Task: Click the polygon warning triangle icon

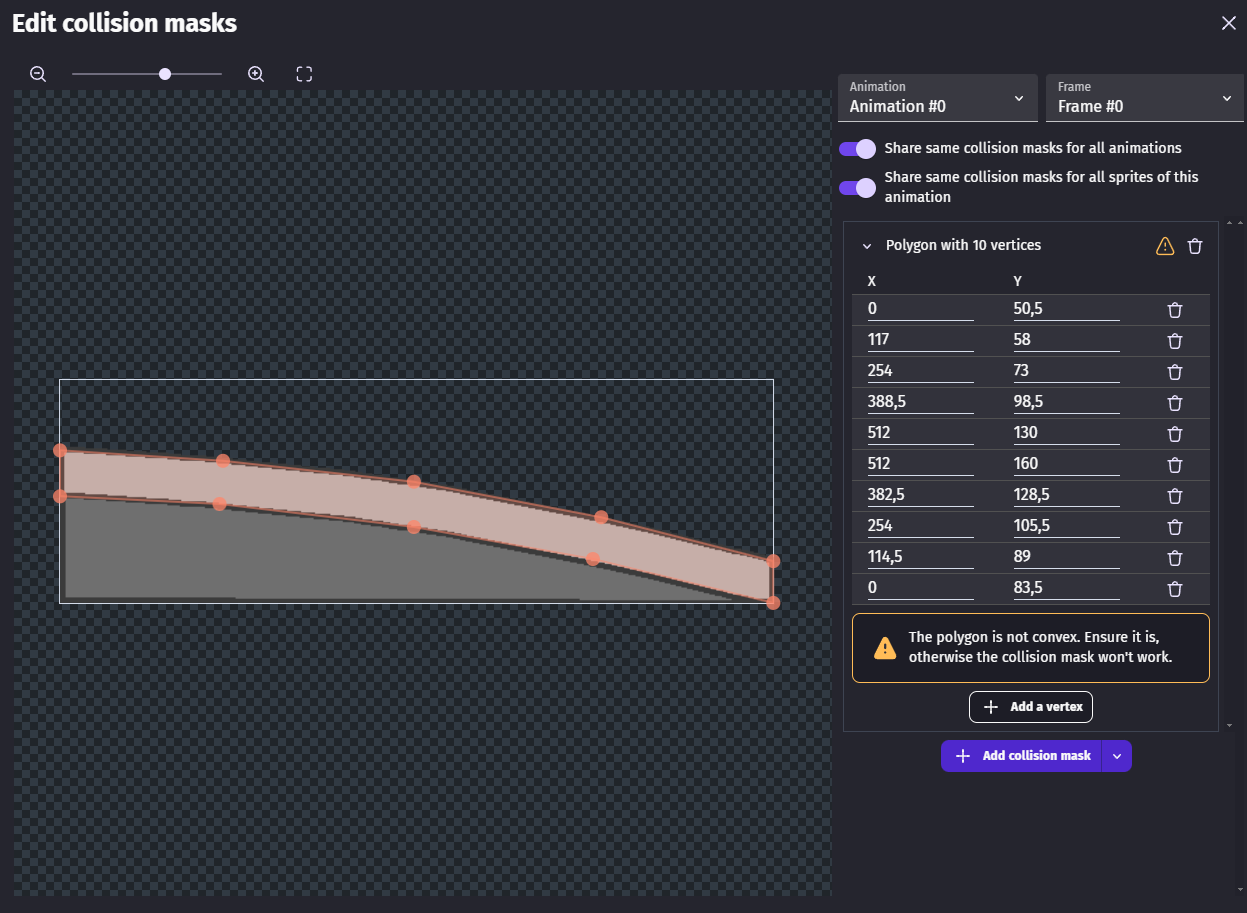Action: tap(1165, 246)
